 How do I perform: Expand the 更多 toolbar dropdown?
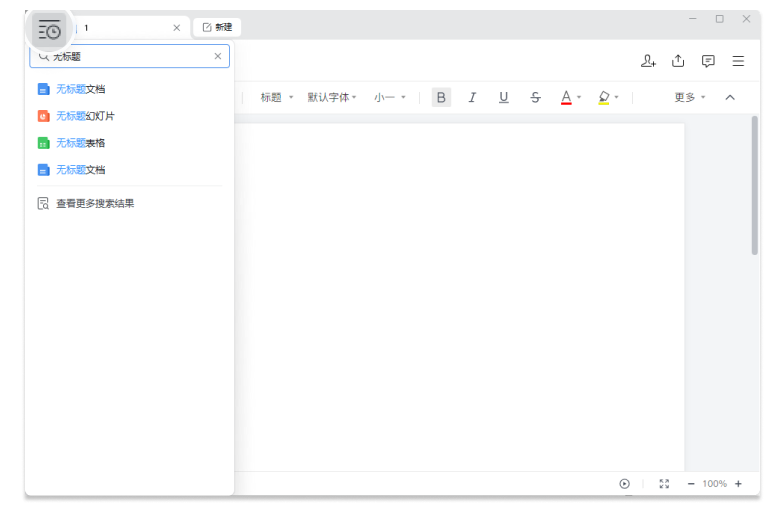click(690, 97)
